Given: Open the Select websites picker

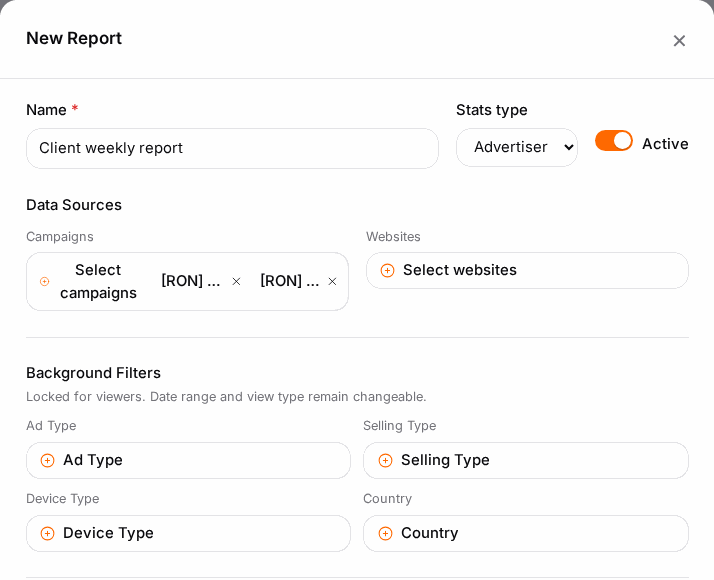Looking at the screenshot, I should coord(527,270).
